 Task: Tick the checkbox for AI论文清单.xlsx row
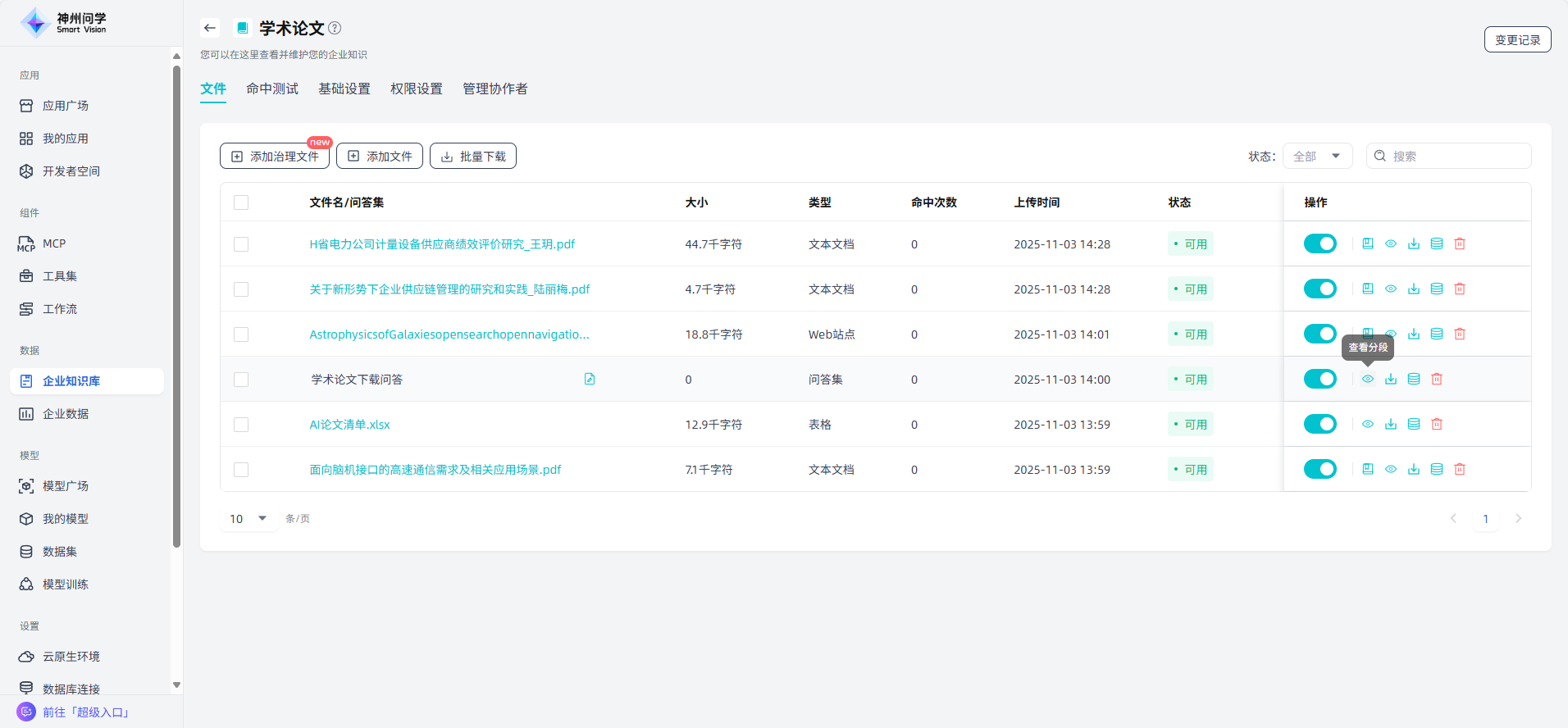(241, 425)
